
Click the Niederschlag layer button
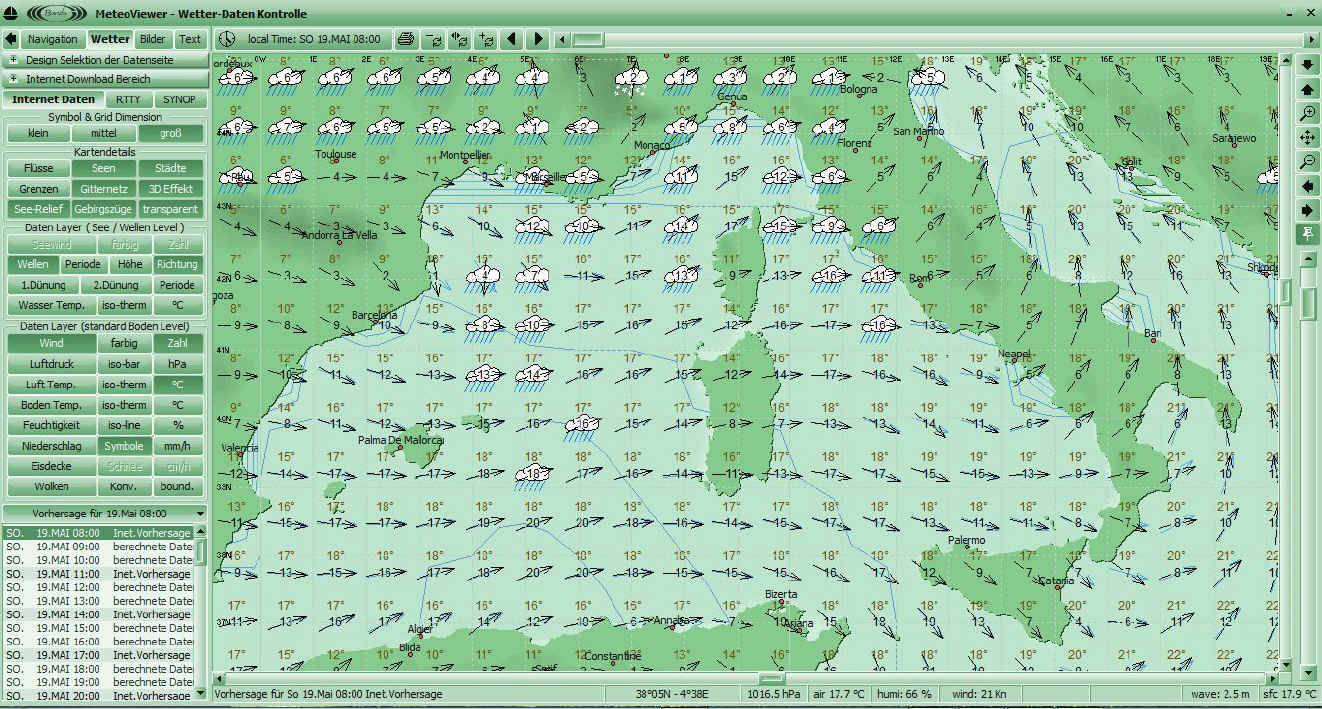point(50,446)
